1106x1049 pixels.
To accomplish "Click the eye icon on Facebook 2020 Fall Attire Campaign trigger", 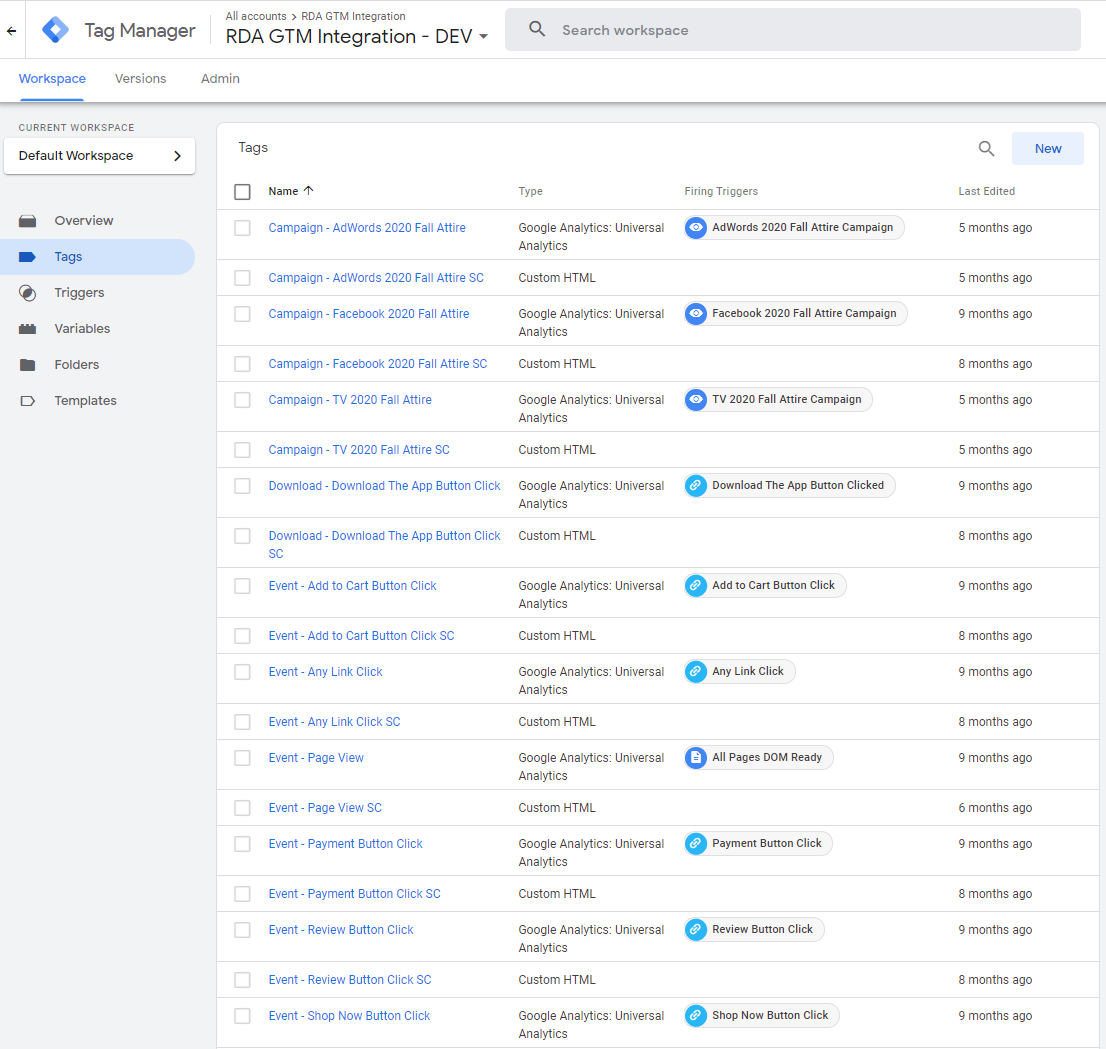I will 696,313.
